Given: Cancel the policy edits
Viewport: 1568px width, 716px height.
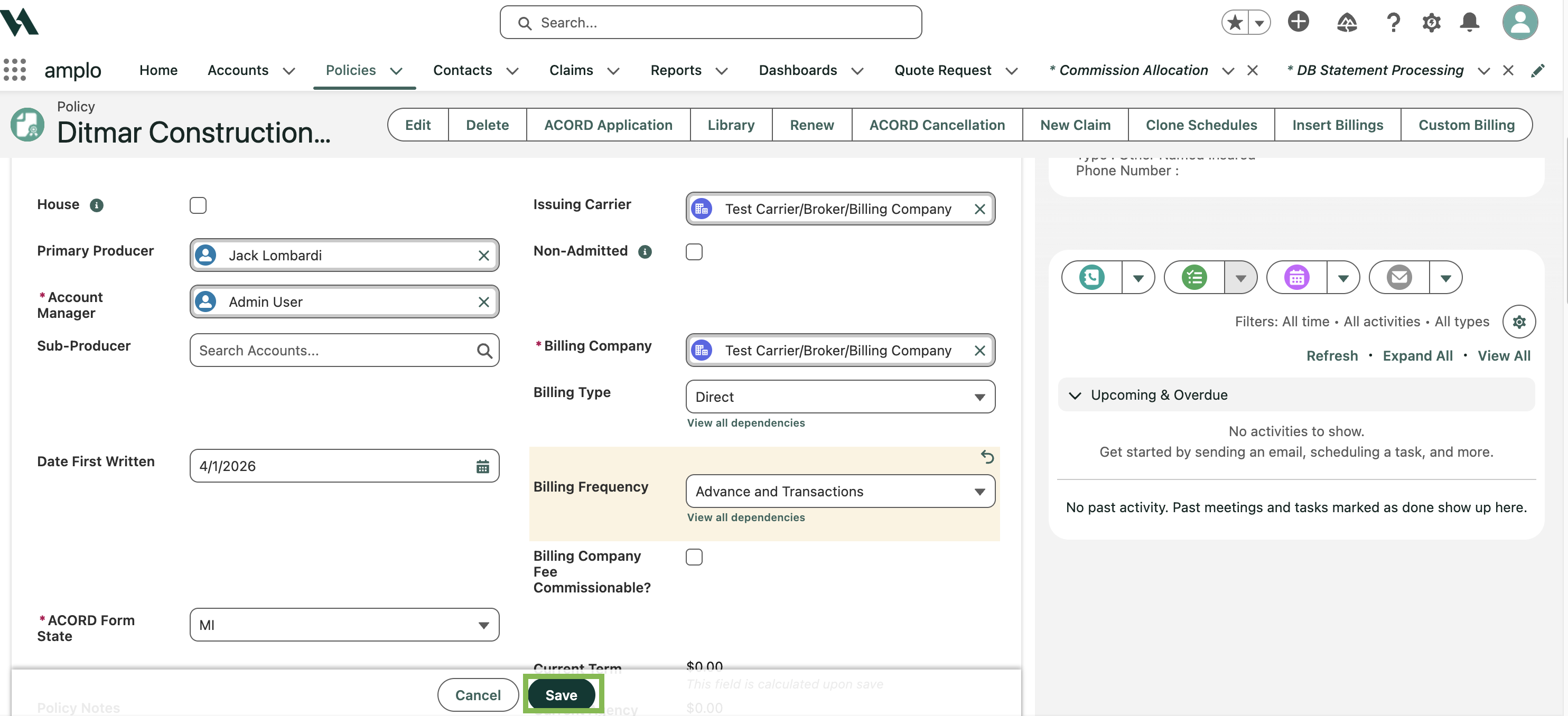Looking at the screenshot, I should click(x=478, y=695).
